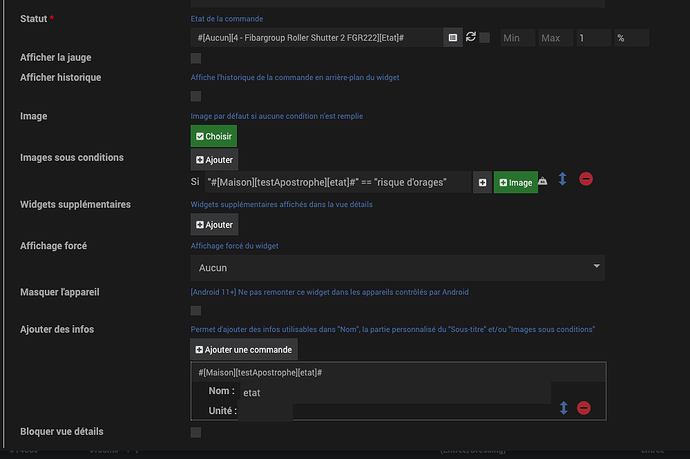Enable the Afficher la jauge checkbox
Image resolution: width=690 pixels, height=459 pixels.
coord(196,58)
